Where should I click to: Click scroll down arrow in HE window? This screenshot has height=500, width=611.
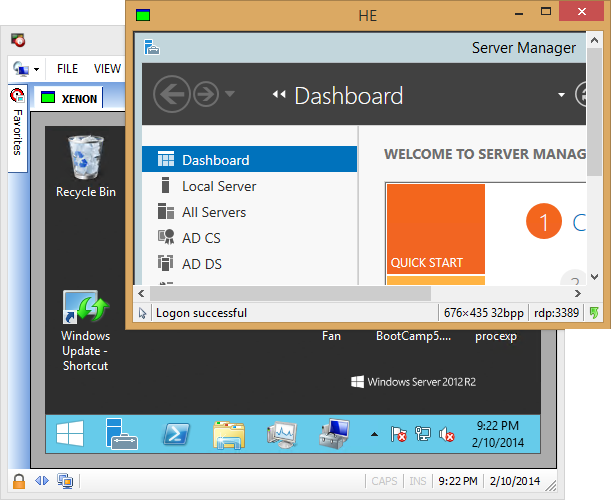click(x=594, y=277)
